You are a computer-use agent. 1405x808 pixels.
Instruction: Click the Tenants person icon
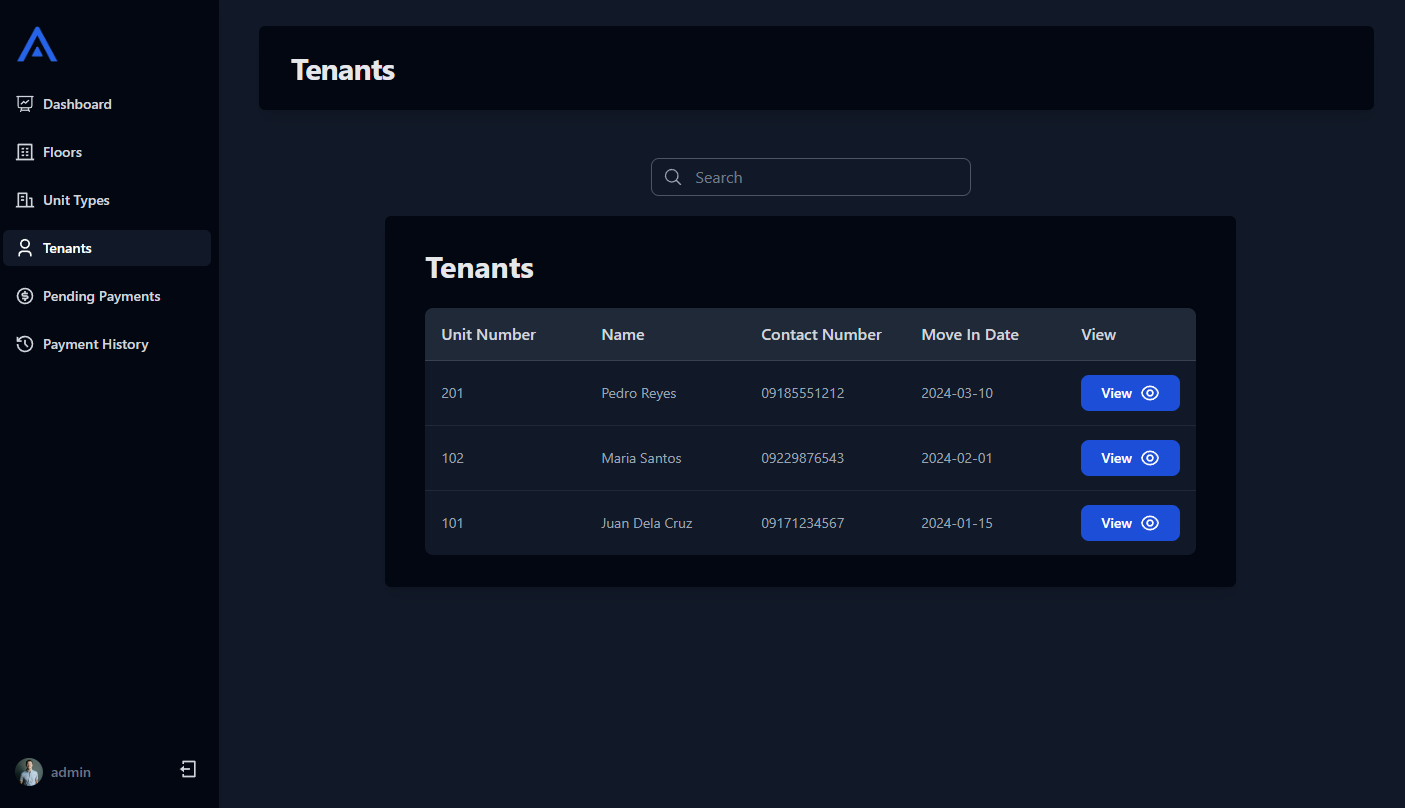[x=25, y=248]
